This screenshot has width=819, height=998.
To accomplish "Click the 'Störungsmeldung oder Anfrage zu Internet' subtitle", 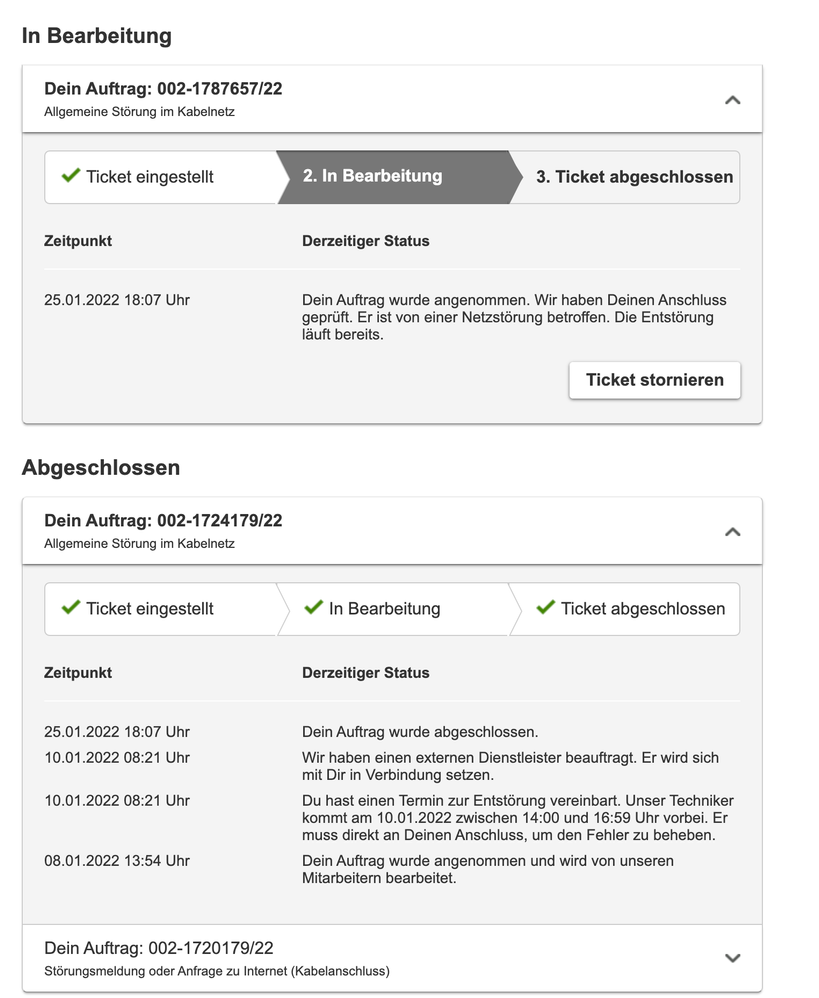I will [x=217, y=971].
